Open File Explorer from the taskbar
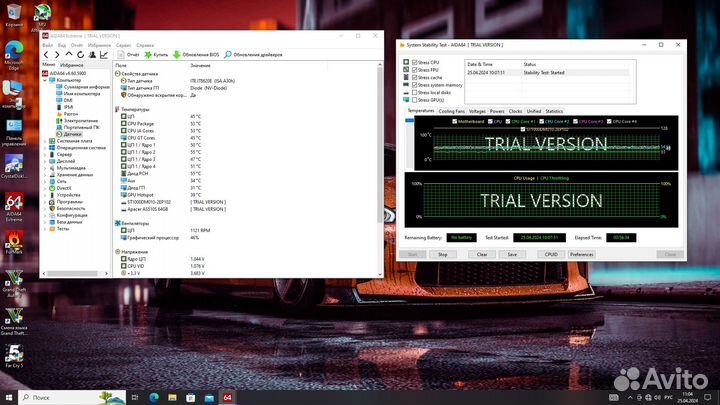This screenshot has height=405, width=720. pyautogui.click(x=172, y=397)
